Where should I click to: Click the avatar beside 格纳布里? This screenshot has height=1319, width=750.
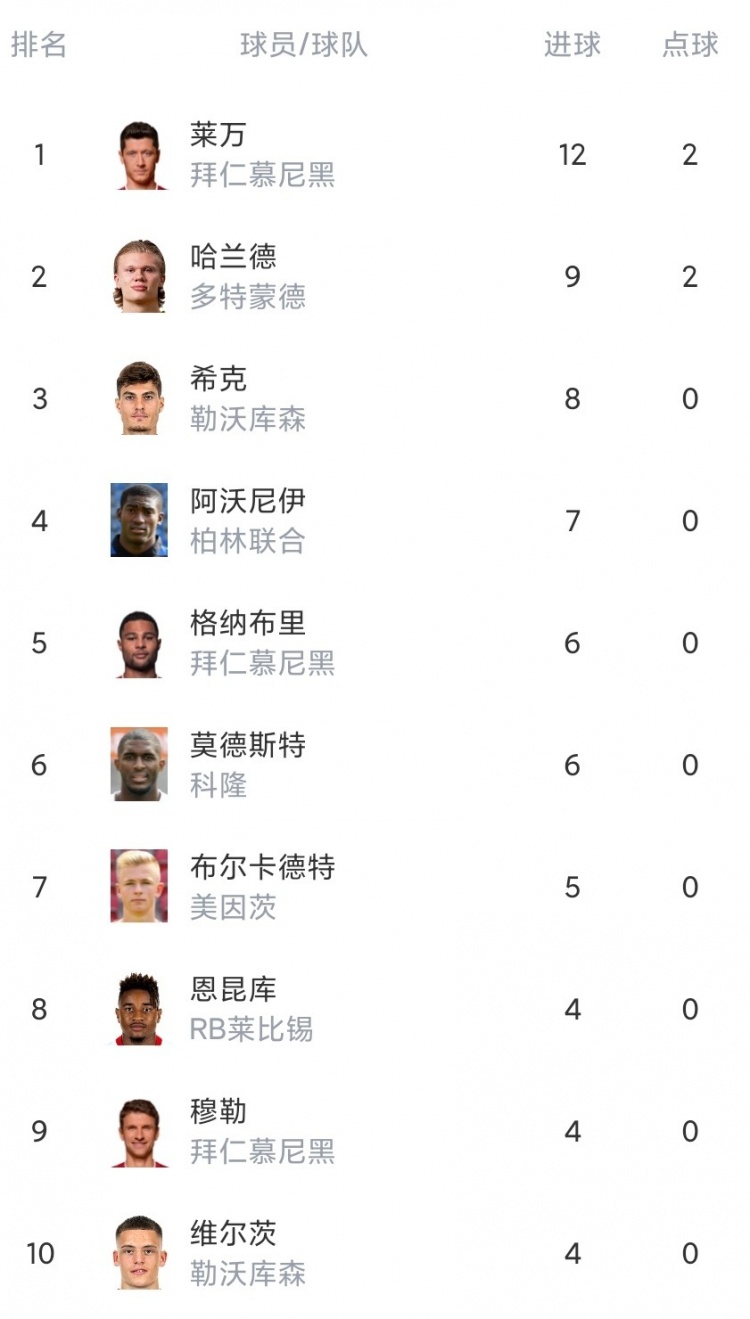pos(139,643)
